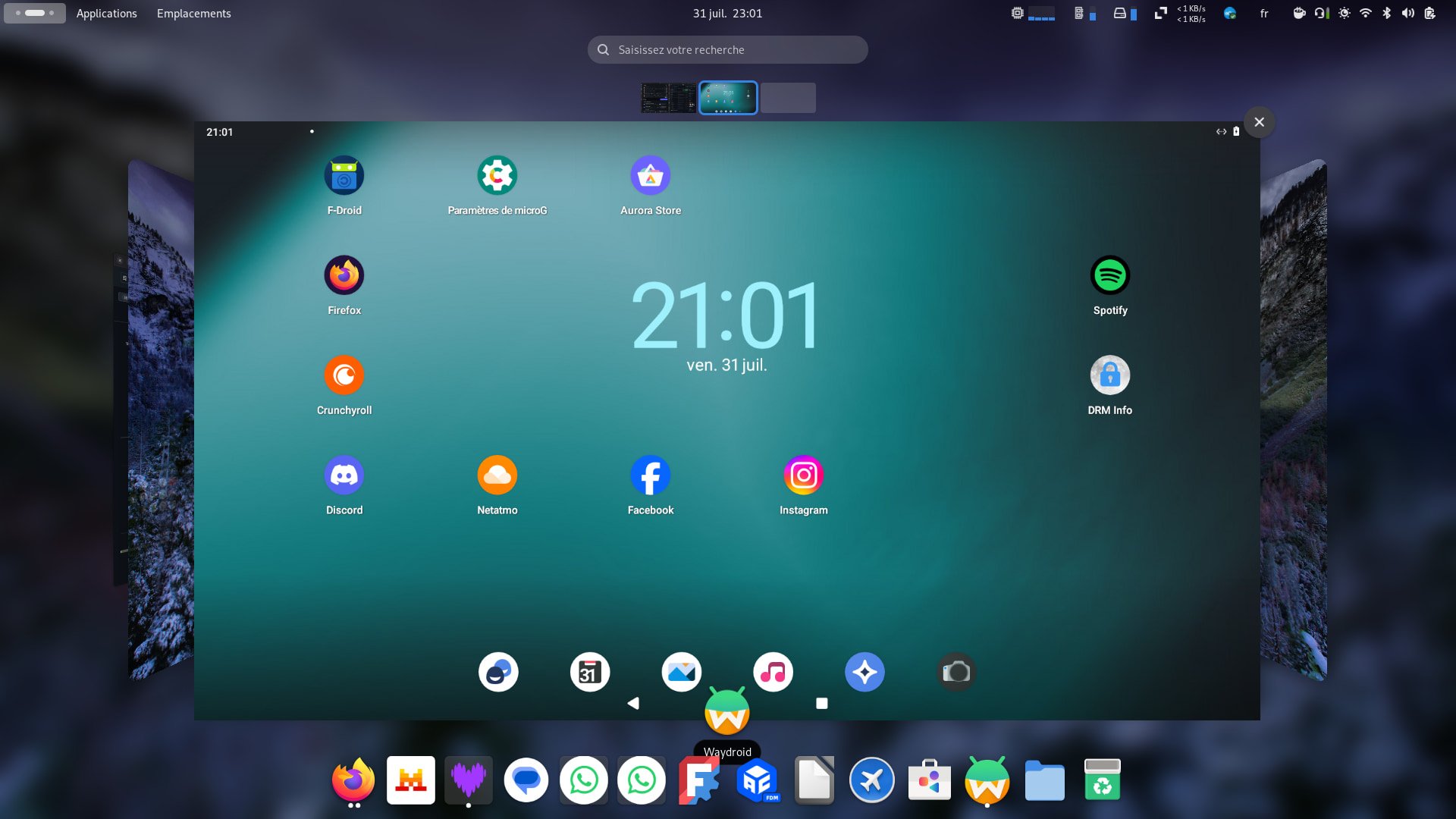Image resolution: width=1456 pixels, height=819 pixels.
Task: Open the FDM download manager
Action: tap(757, 780)
